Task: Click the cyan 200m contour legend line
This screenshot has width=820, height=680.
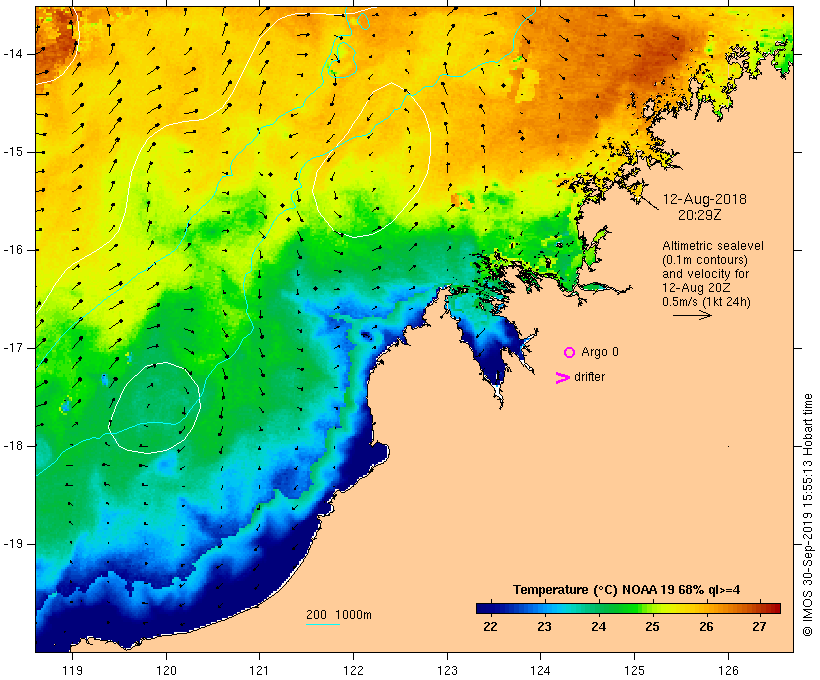Action: [x=323, y=624]
